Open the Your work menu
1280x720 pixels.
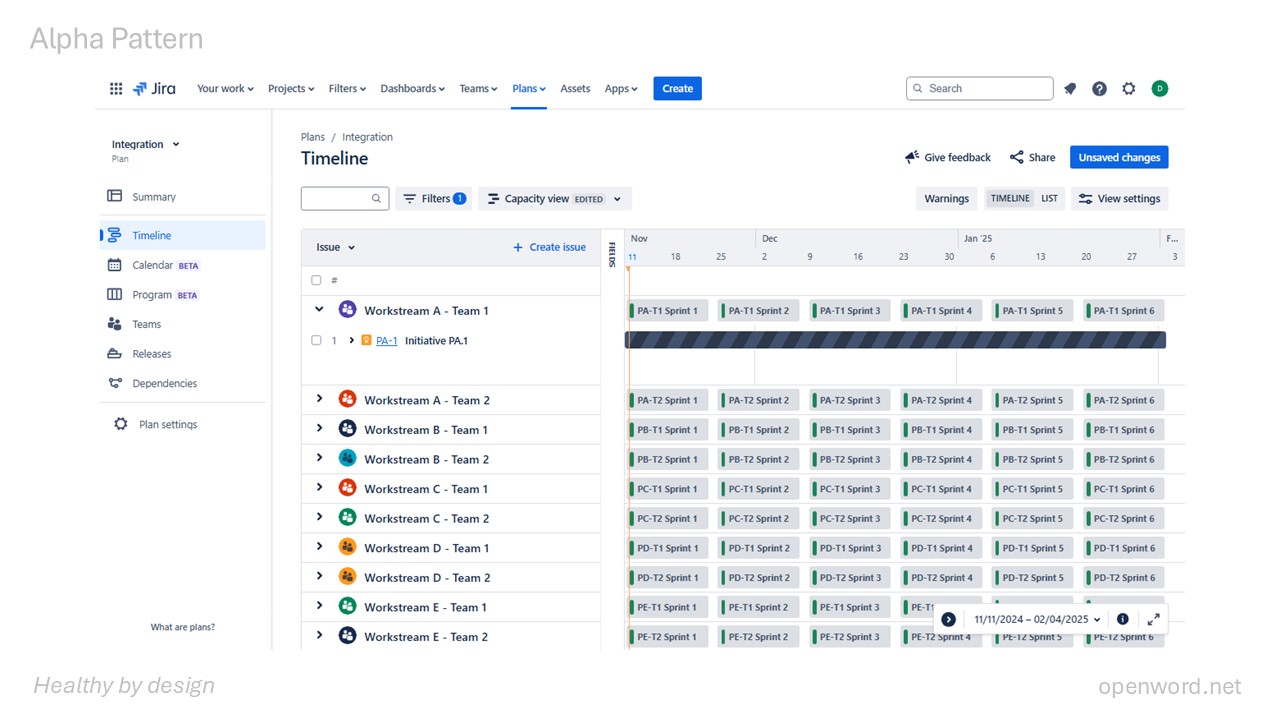225,88
